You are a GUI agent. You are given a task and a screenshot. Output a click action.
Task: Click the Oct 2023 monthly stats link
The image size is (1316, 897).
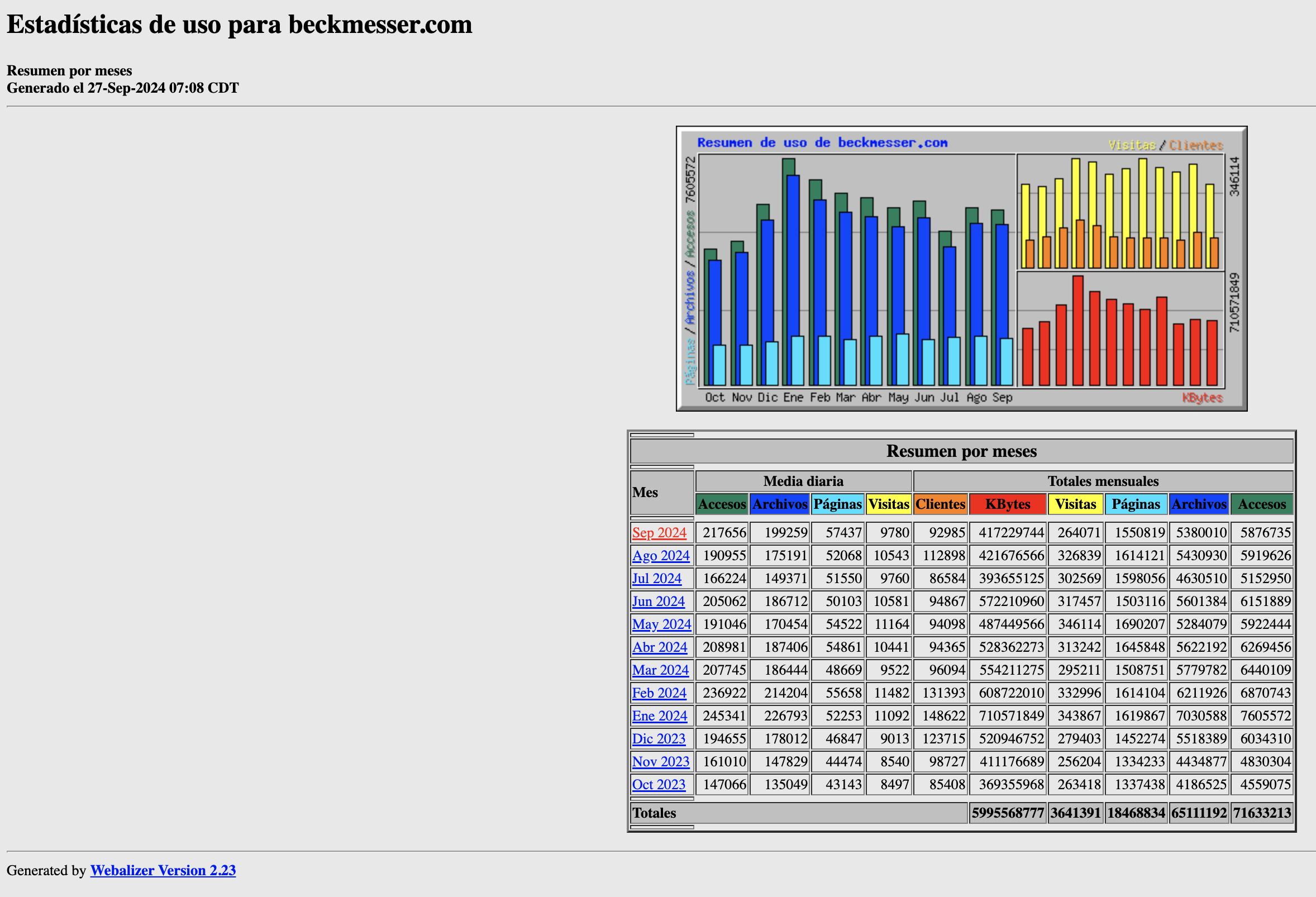point(658,783)
